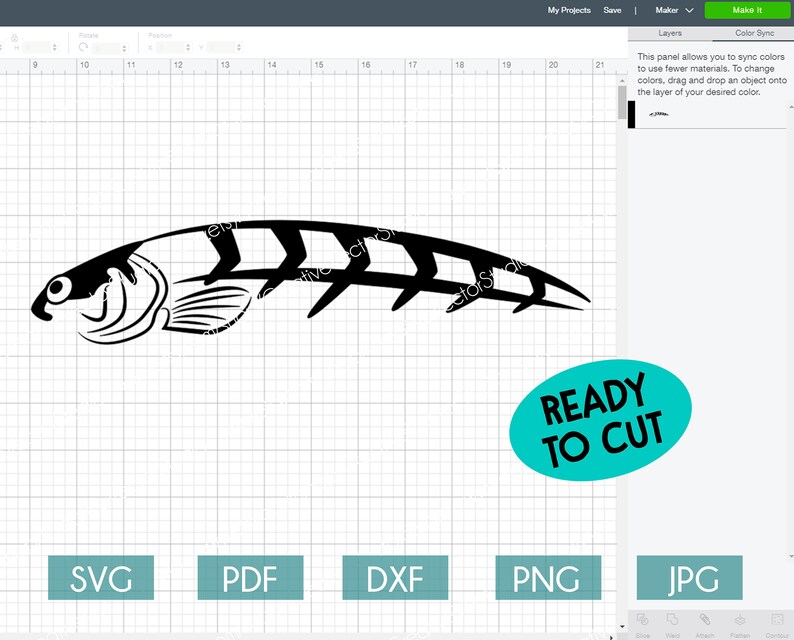Click the Position Y input field
The width and height of the screenshot is (794, 640).
pos(221,48)
